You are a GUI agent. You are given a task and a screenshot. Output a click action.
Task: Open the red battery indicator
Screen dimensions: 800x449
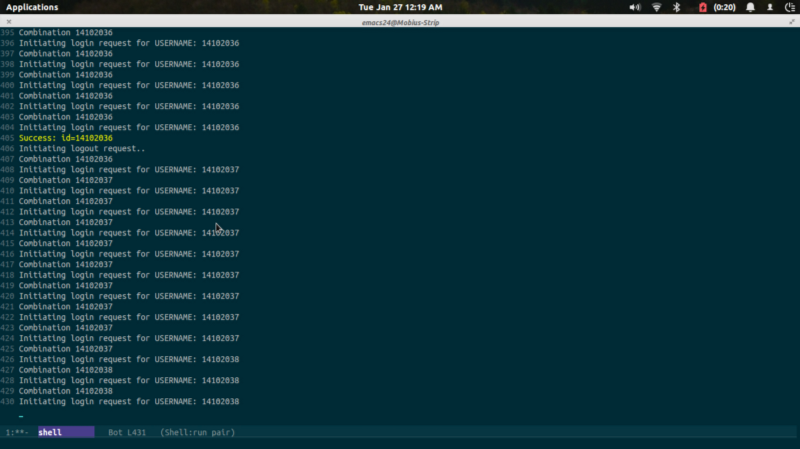click(x=703, y=7)
